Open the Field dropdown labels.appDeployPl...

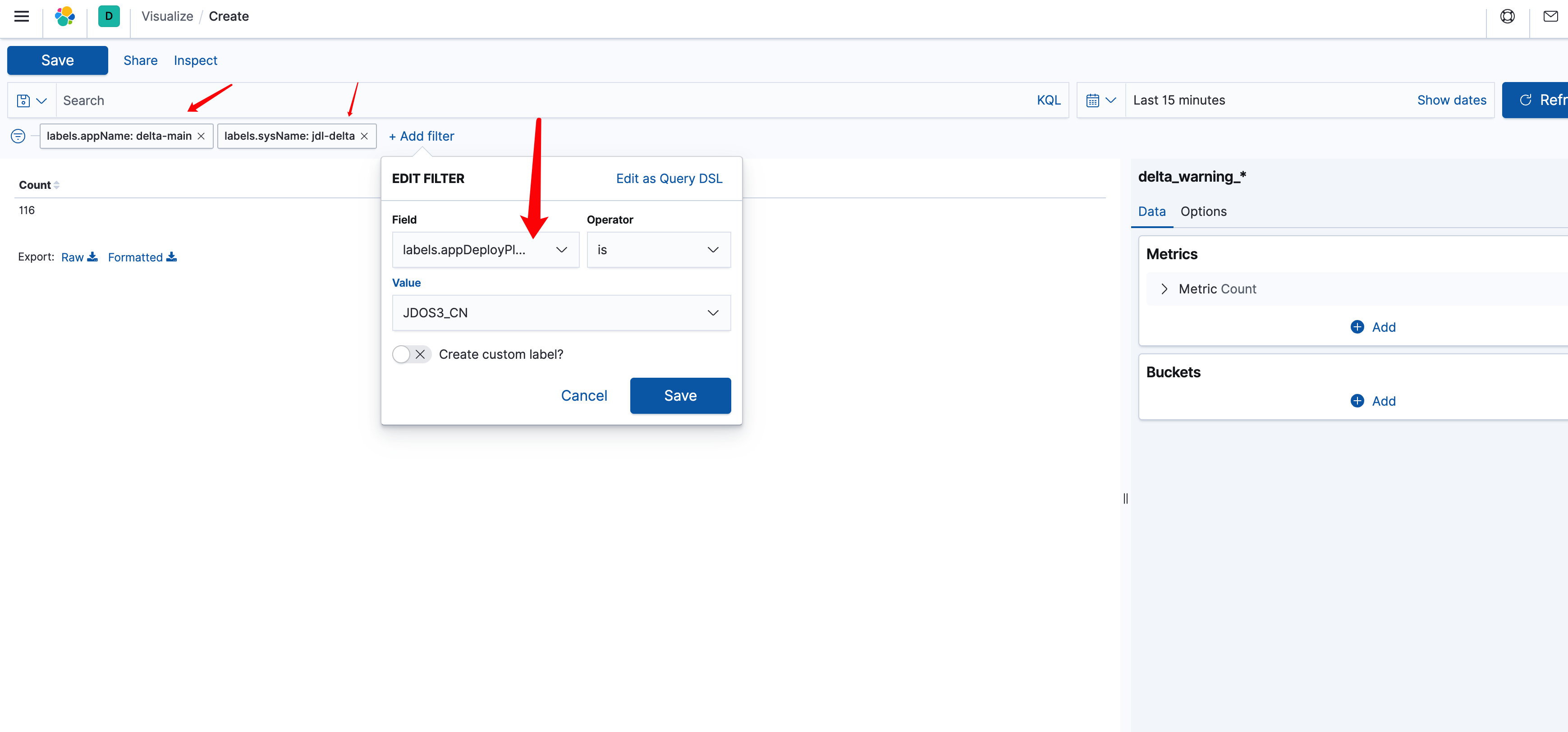pyautogui.click(x=485, y=250)
